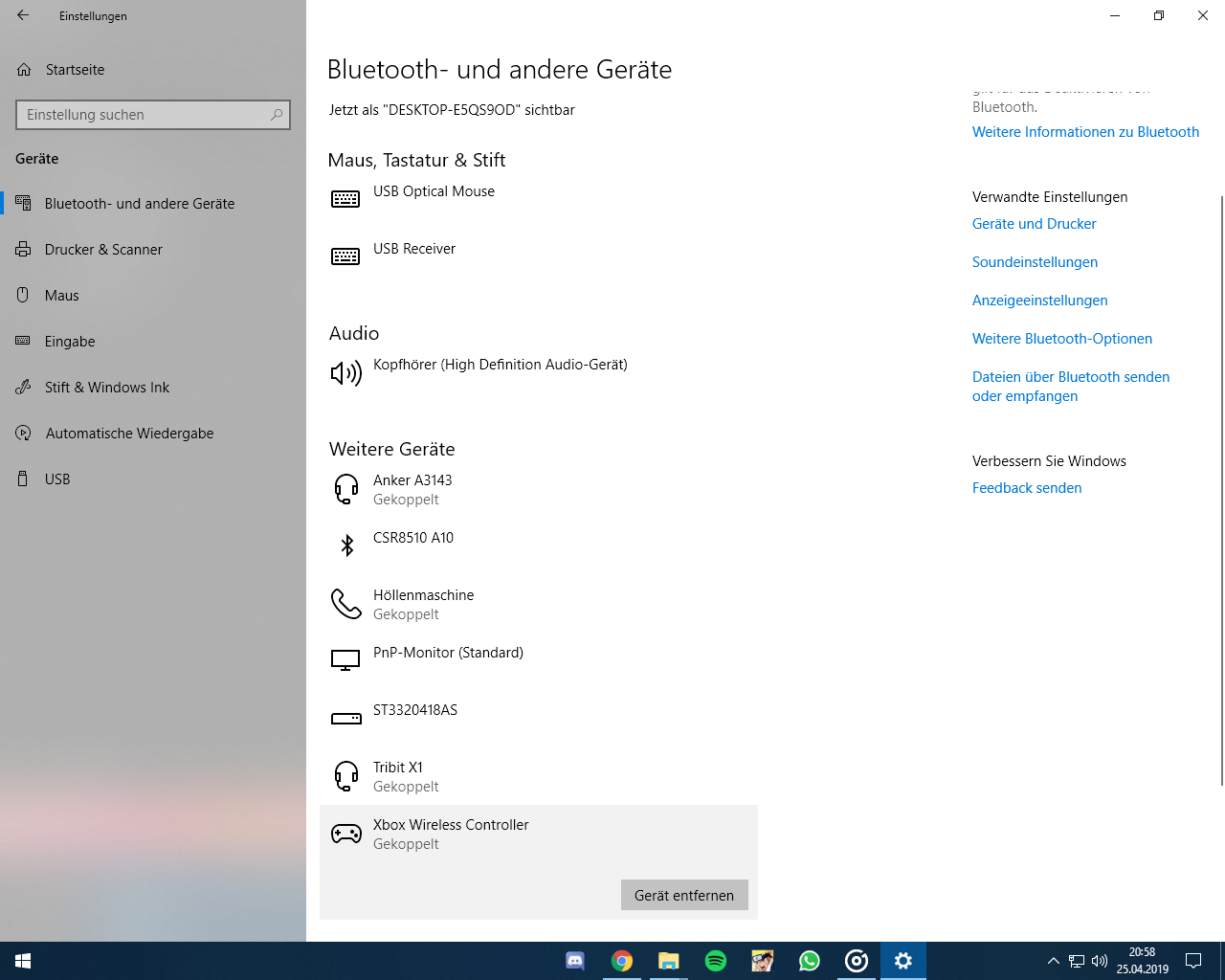Screen dimensions: 1225x980
Task: Open File Explorer from the taskbar
Action: (x=669, y=961)
